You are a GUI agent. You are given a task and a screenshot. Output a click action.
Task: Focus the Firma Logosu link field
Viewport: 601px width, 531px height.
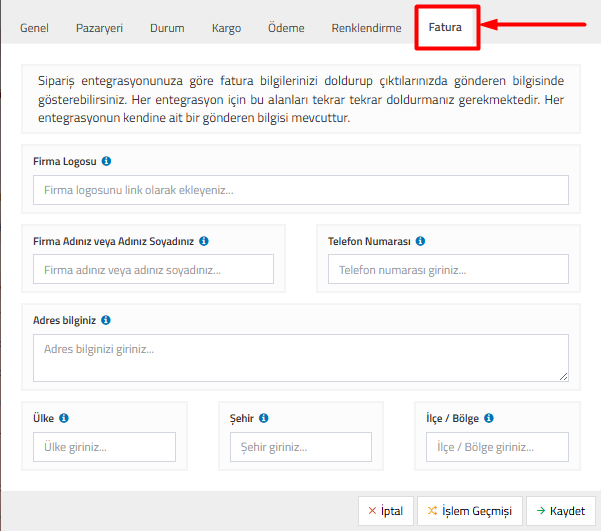pyautogui.click(x=301, y=190)
